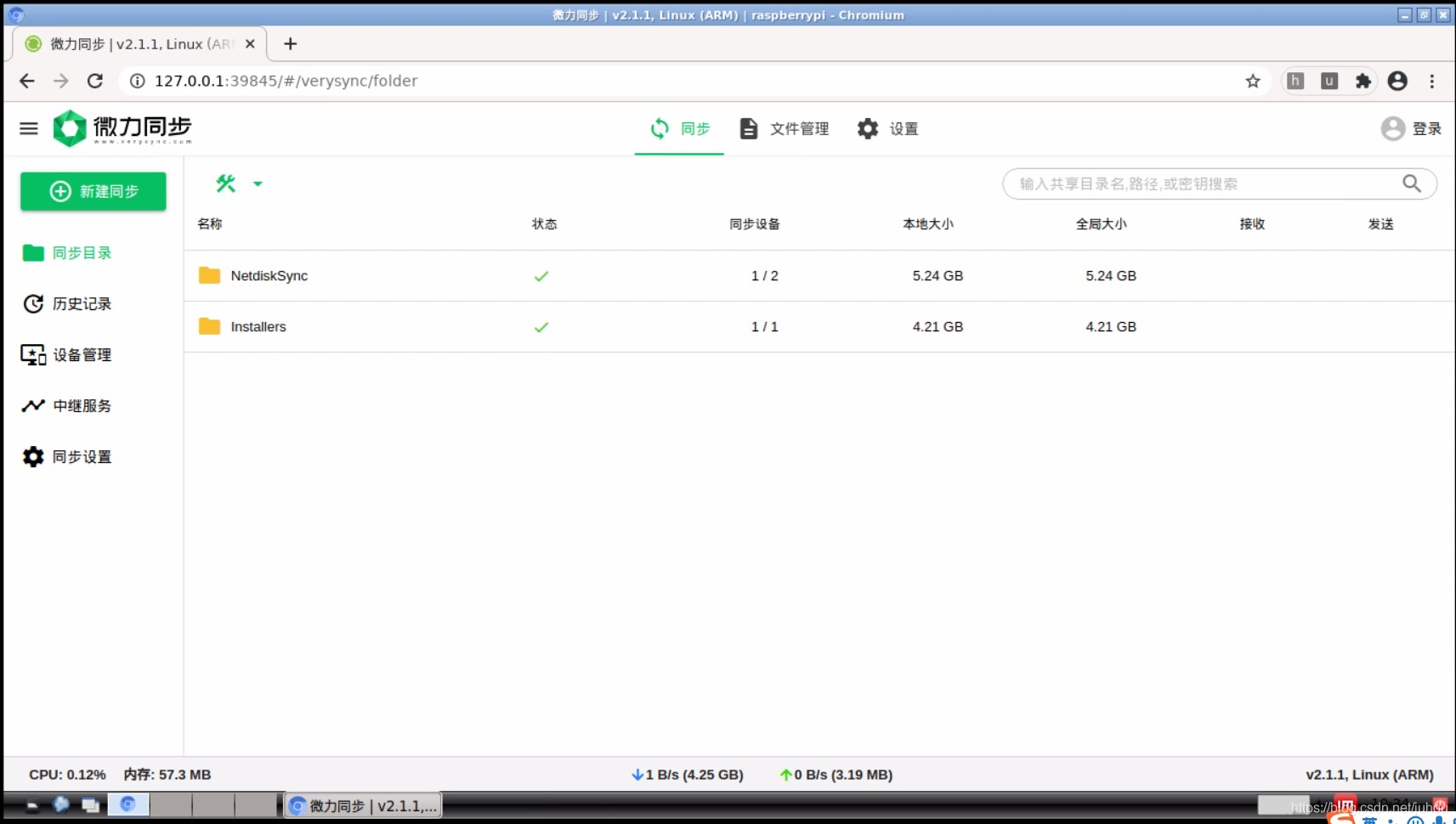Click the wrench tools icon
1456x824 pixels.
click(x=225, y=183)
